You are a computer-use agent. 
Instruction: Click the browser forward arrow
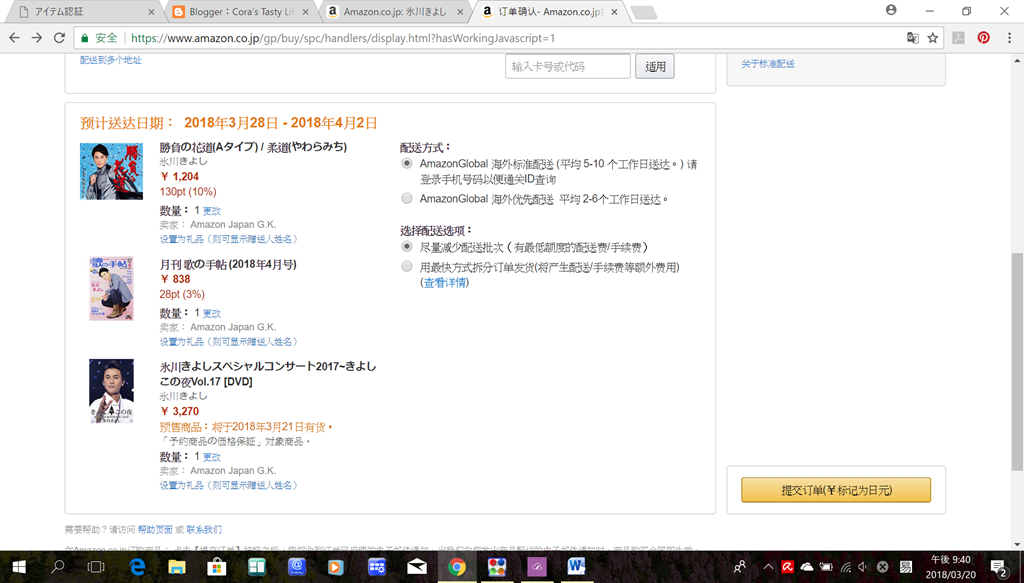37,38
